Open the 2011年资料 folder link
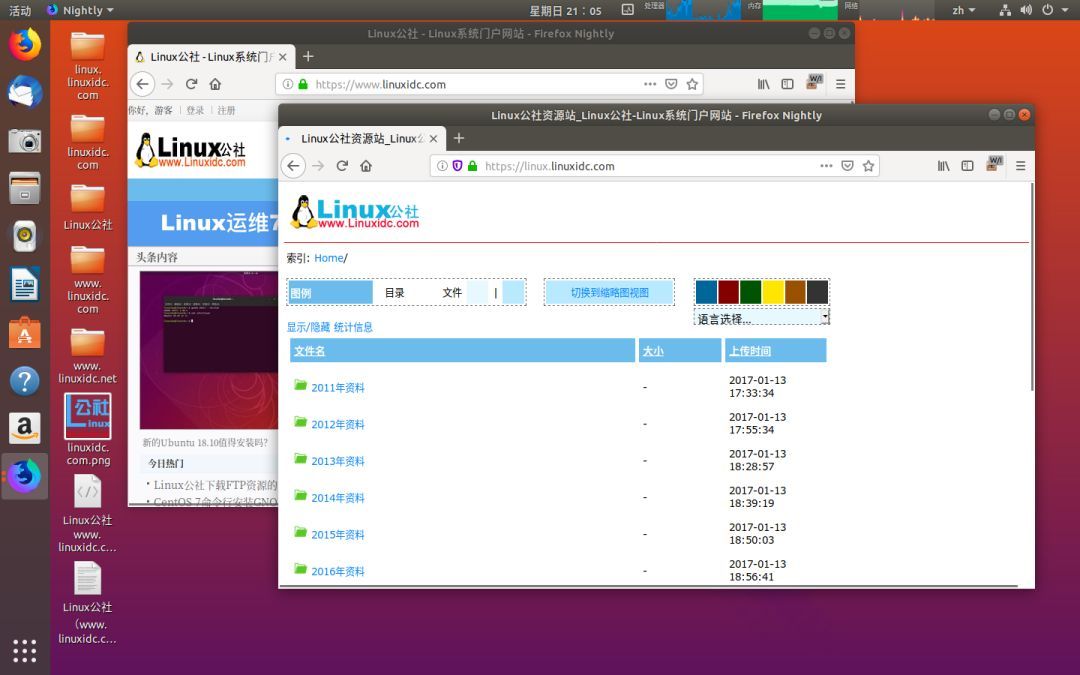 click(338, 388)
